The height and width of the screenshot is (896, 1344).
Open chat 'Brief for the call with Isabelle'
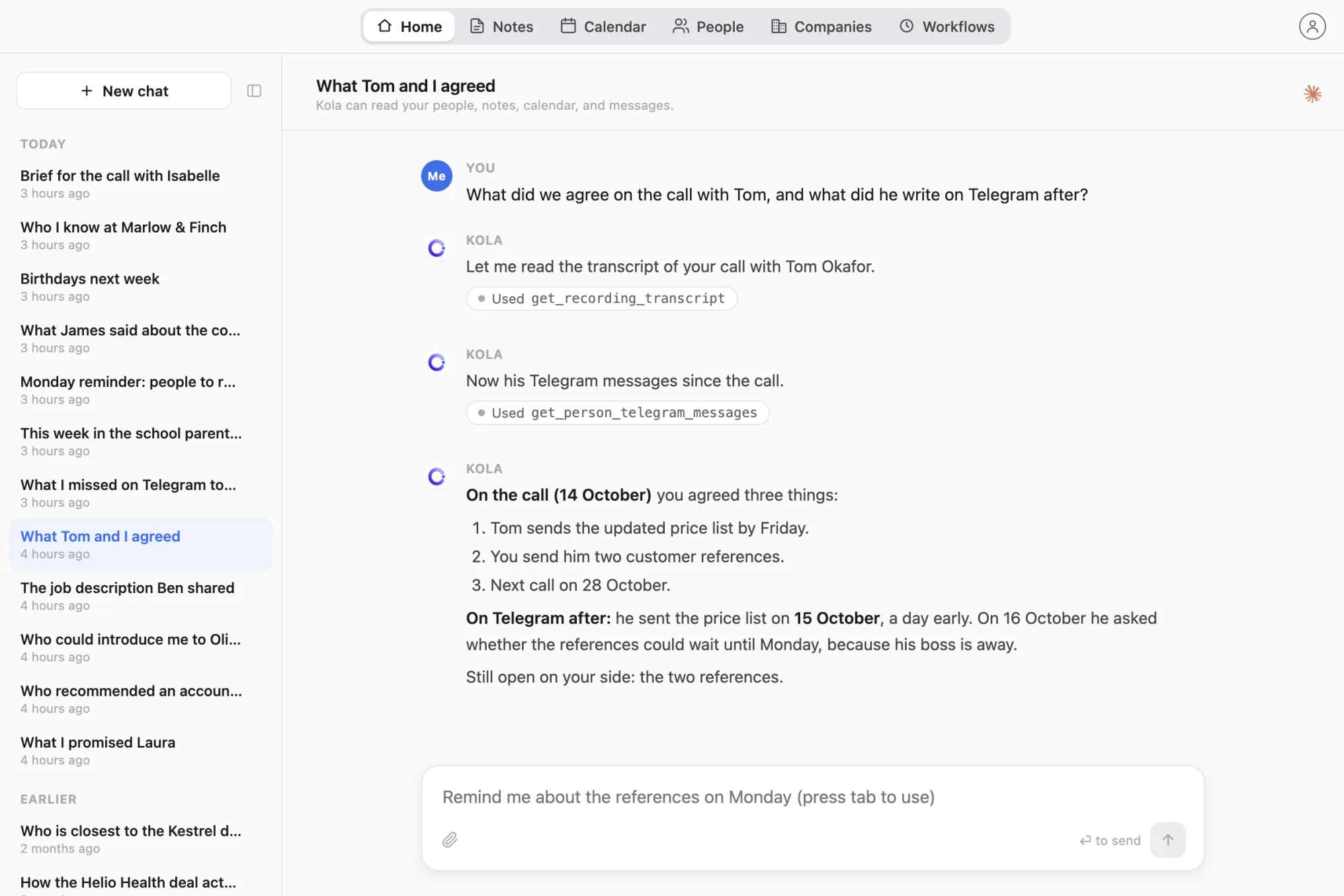pyautogui.click(x=140, y=184)
